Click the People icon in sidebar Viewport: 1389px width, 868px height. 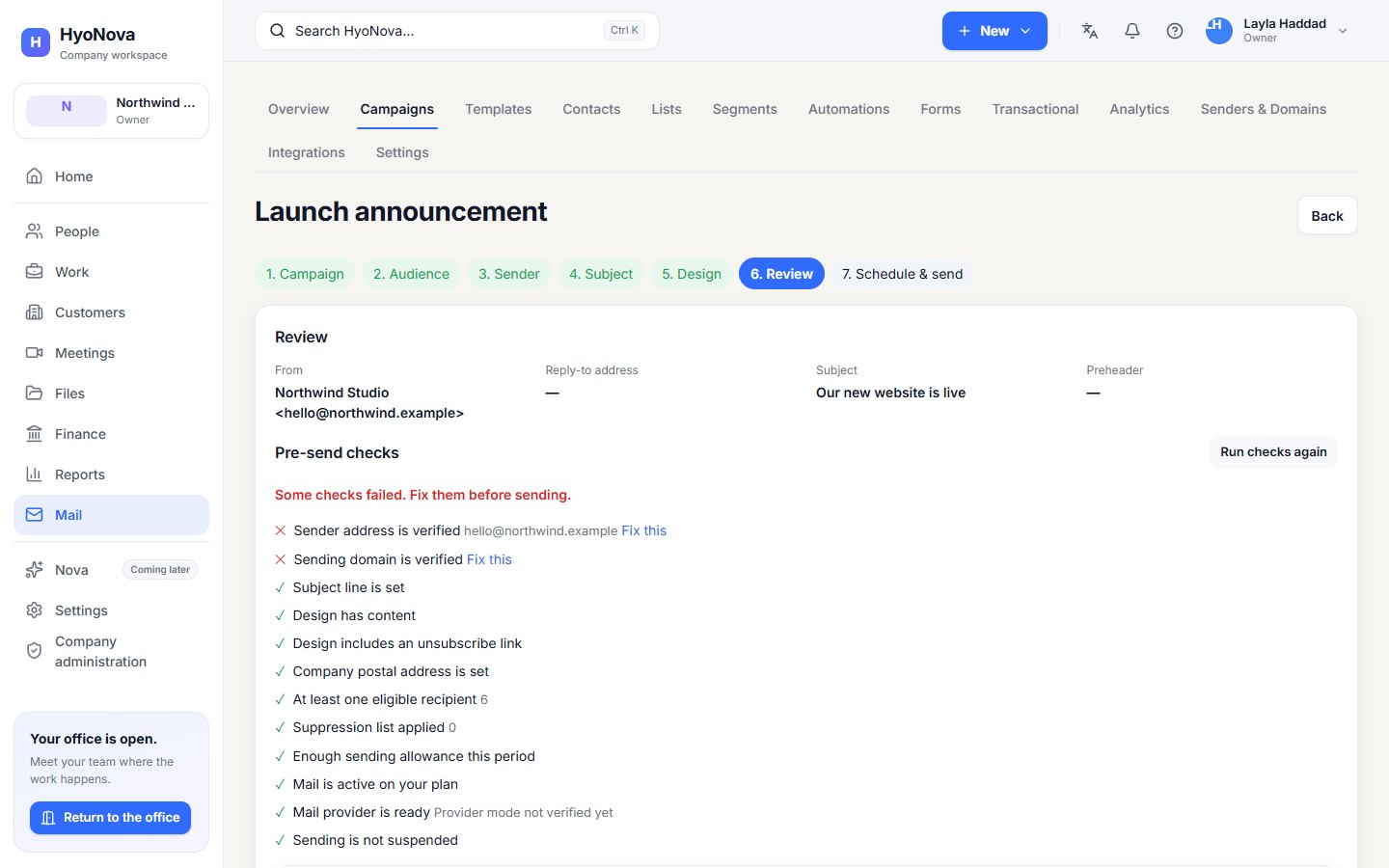[35, 231]
